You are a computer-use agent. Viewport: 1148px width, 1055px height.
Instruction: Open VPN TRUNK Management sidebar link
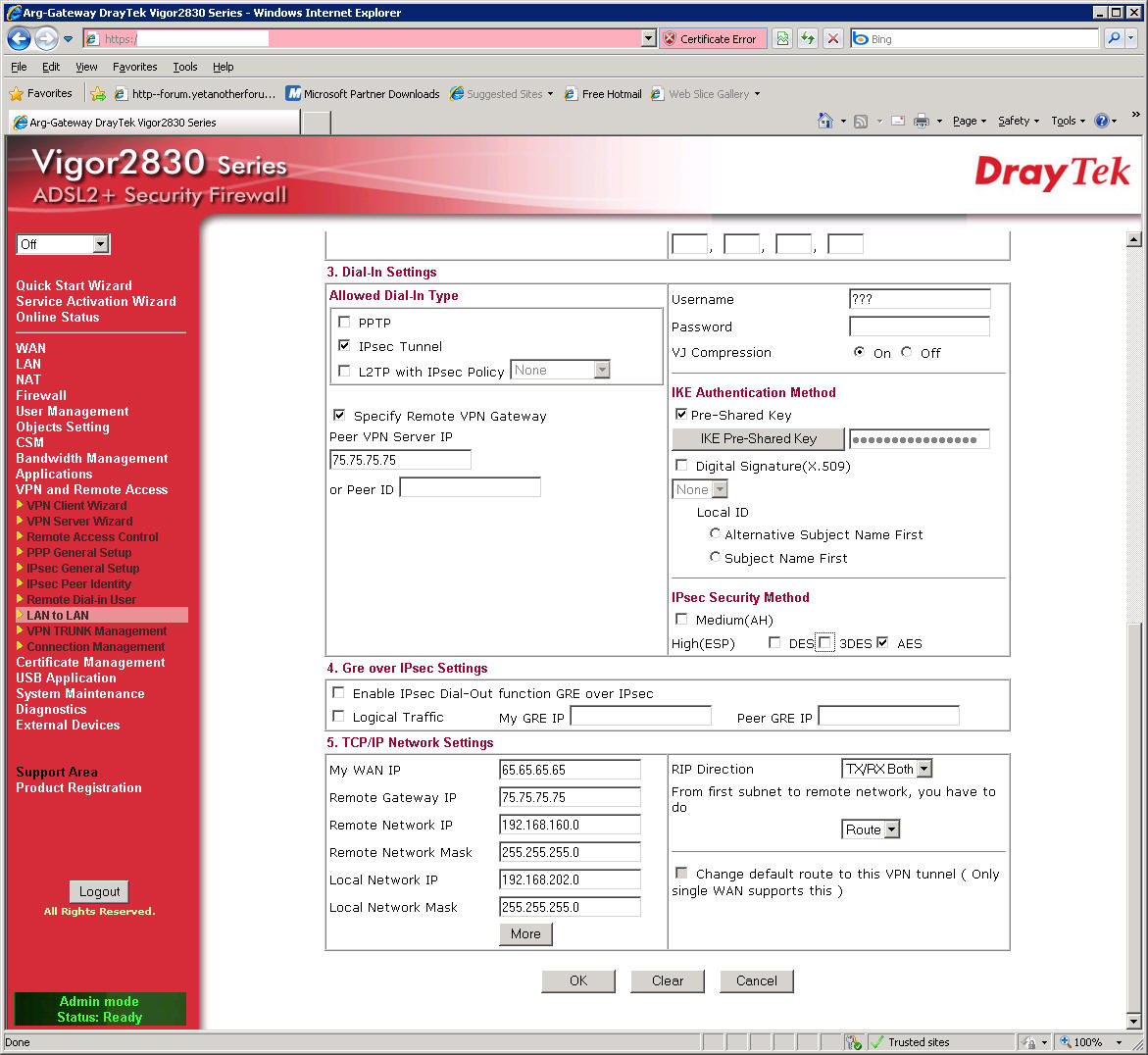point(97,631)
